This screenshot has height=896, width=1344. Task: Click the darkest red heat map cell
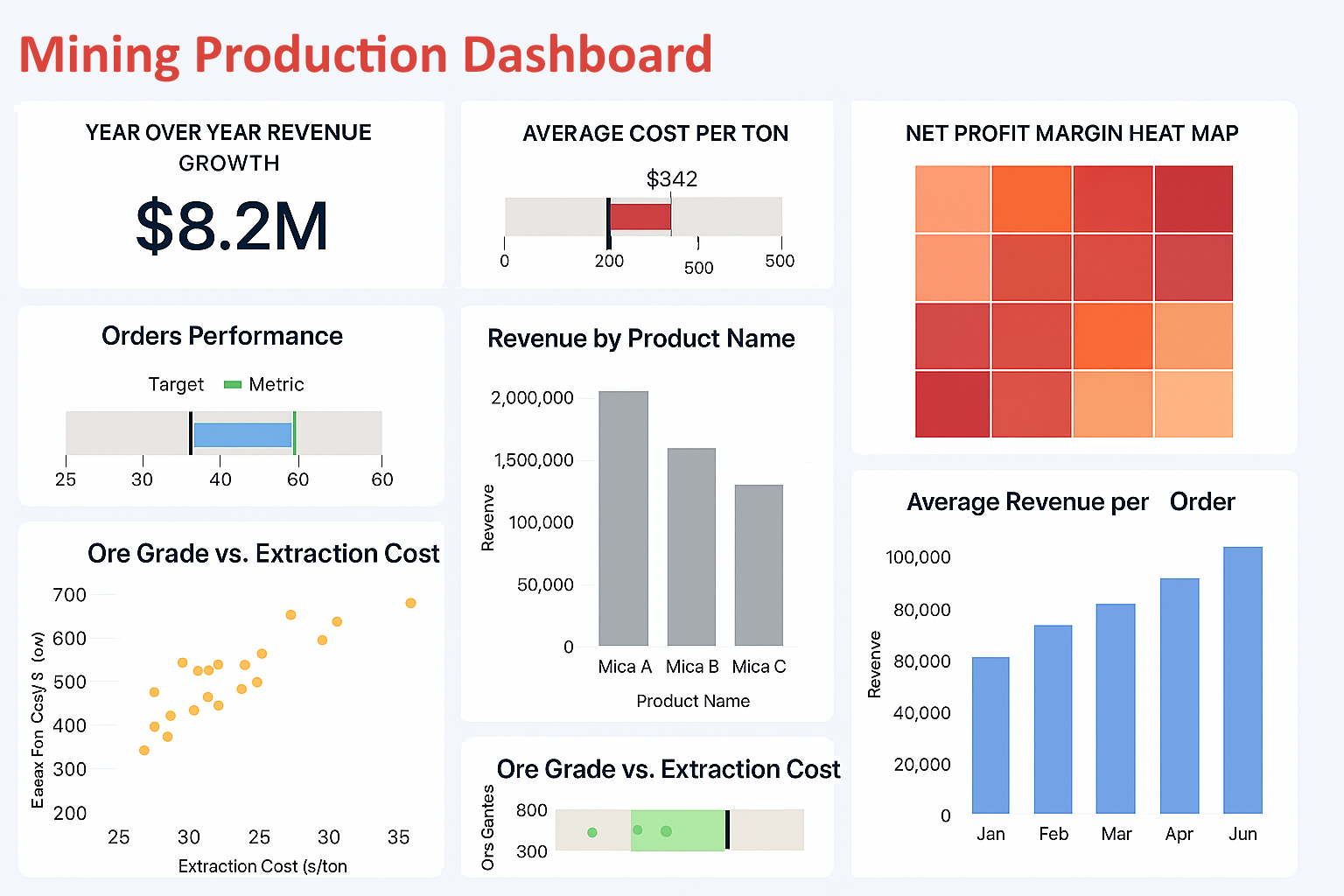[1193, 198]
